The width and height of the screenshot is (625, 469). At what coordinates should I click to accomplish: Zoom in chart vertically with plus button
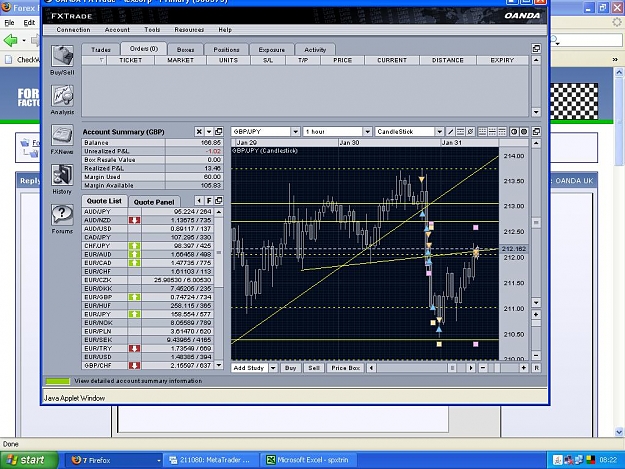537,314
